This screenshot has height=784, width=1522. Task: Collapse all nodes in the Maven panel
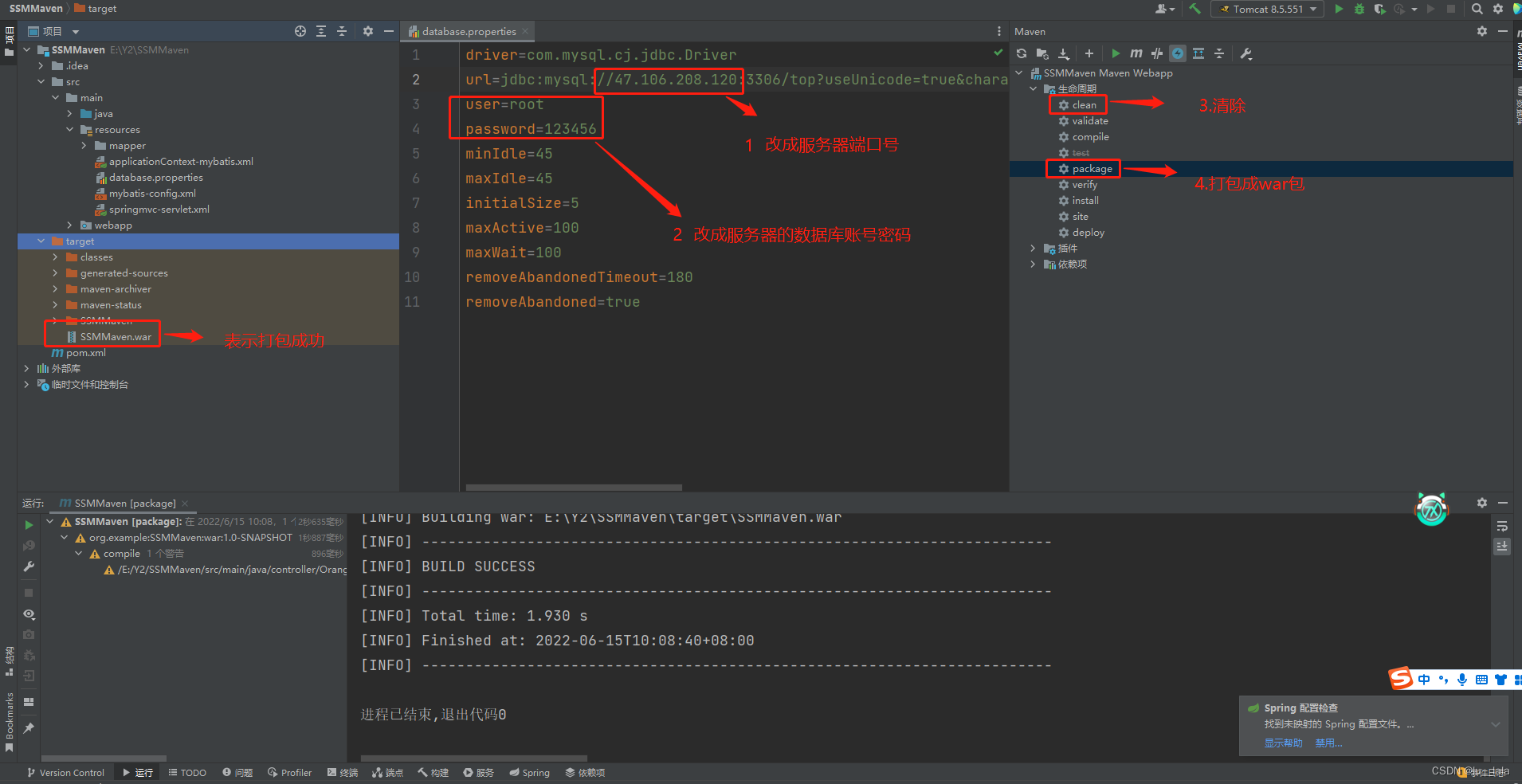click(x=1219, y=53)
